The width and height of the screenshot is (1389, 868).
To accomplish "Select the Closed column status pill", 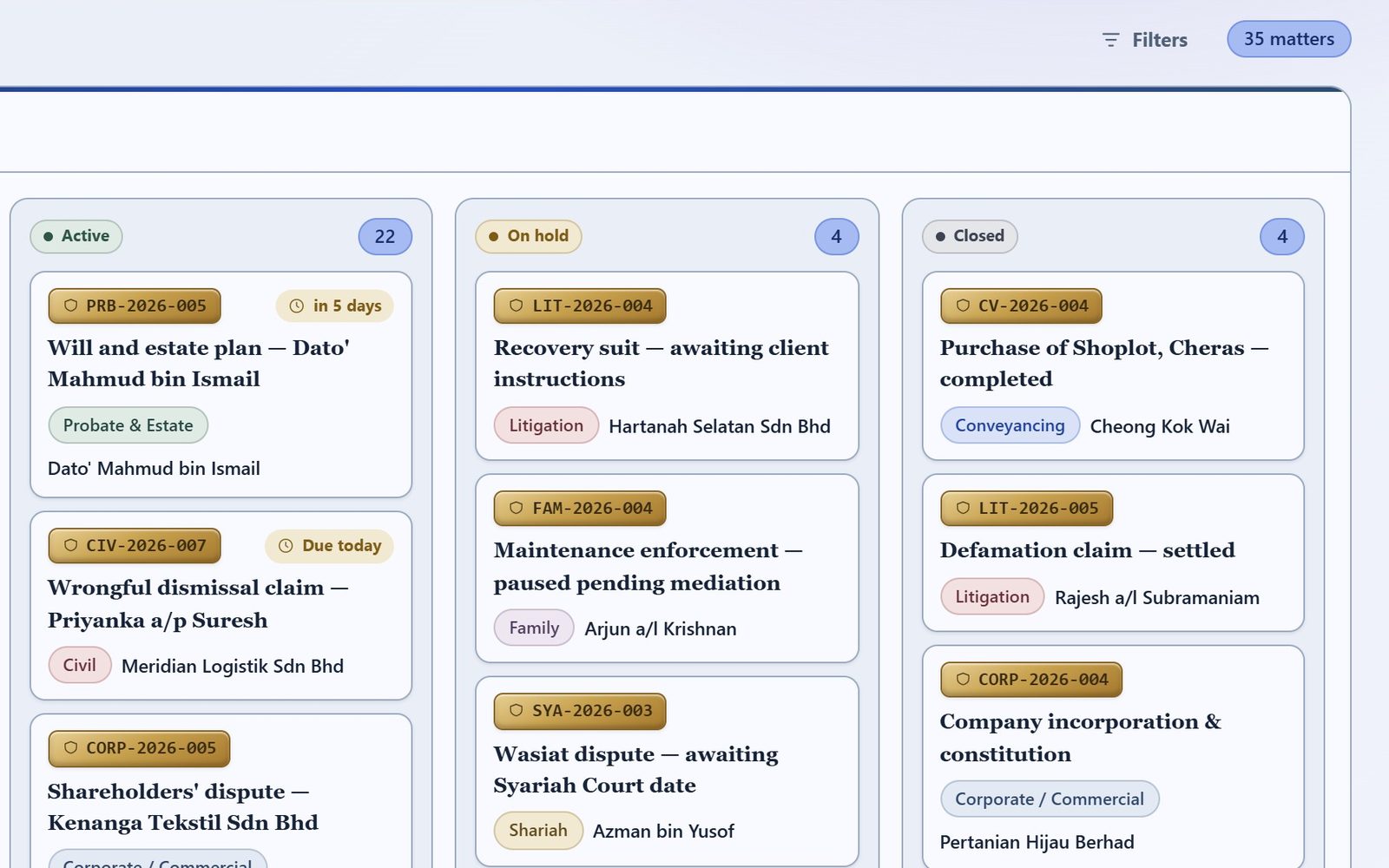I will point(970,236).
